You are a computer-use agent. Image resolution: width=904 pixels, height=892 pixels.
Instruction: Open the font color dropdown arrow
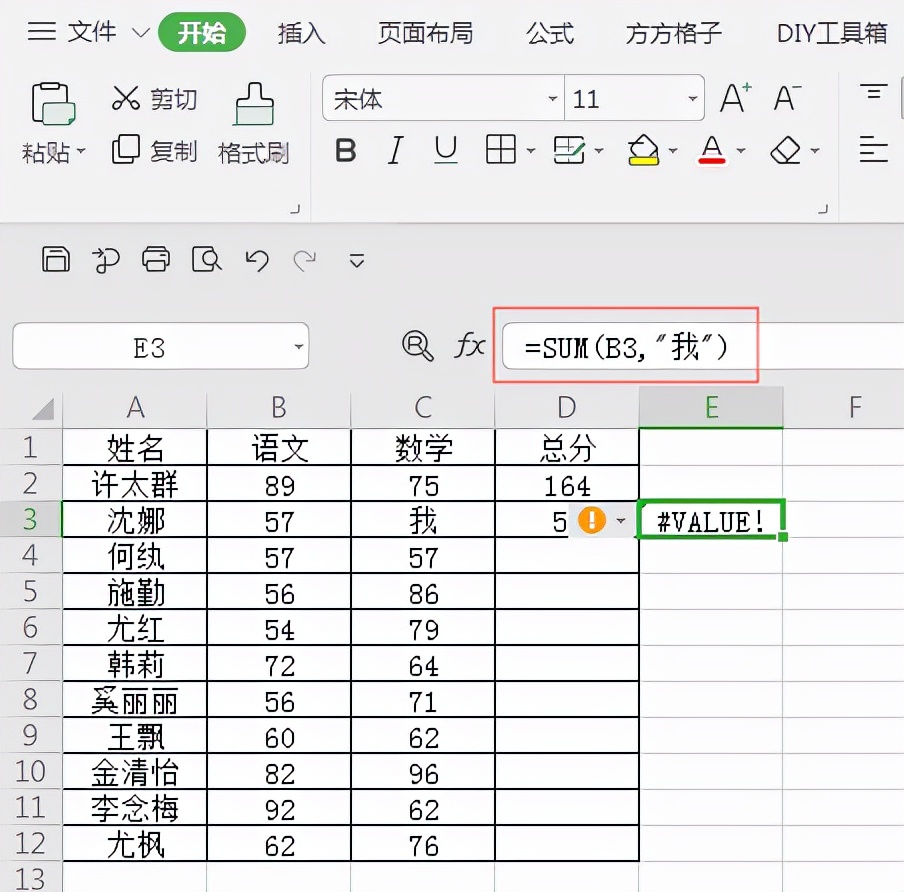pos(741,151)
